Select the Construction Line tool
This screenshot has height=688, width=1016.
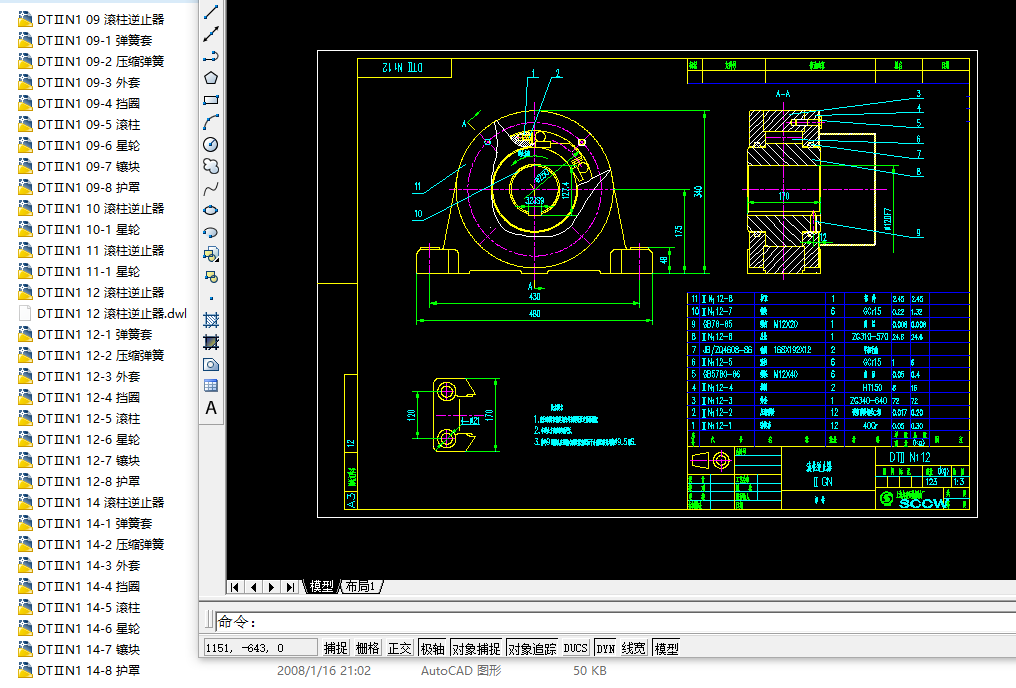tap(211, 34)
